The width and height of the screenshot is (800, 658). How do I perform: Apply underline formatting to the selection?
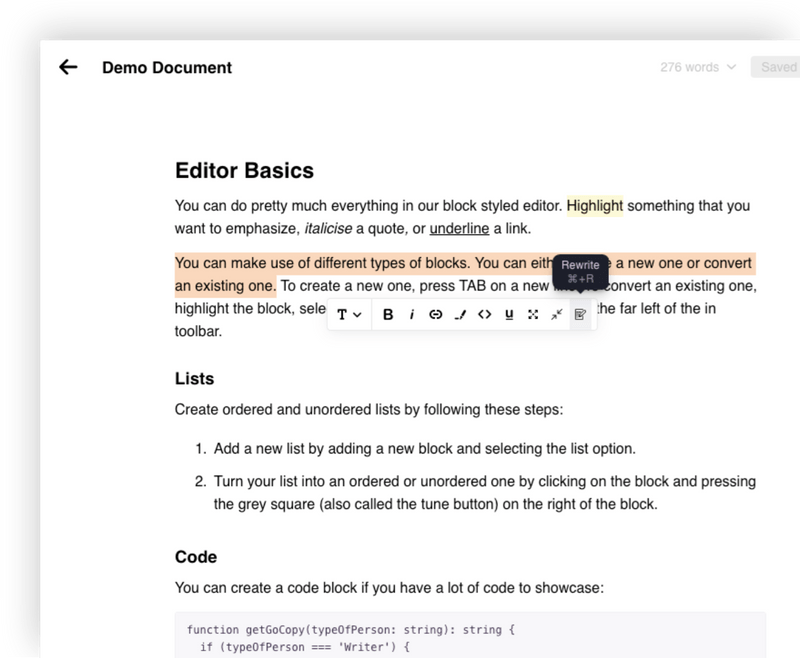509,315
